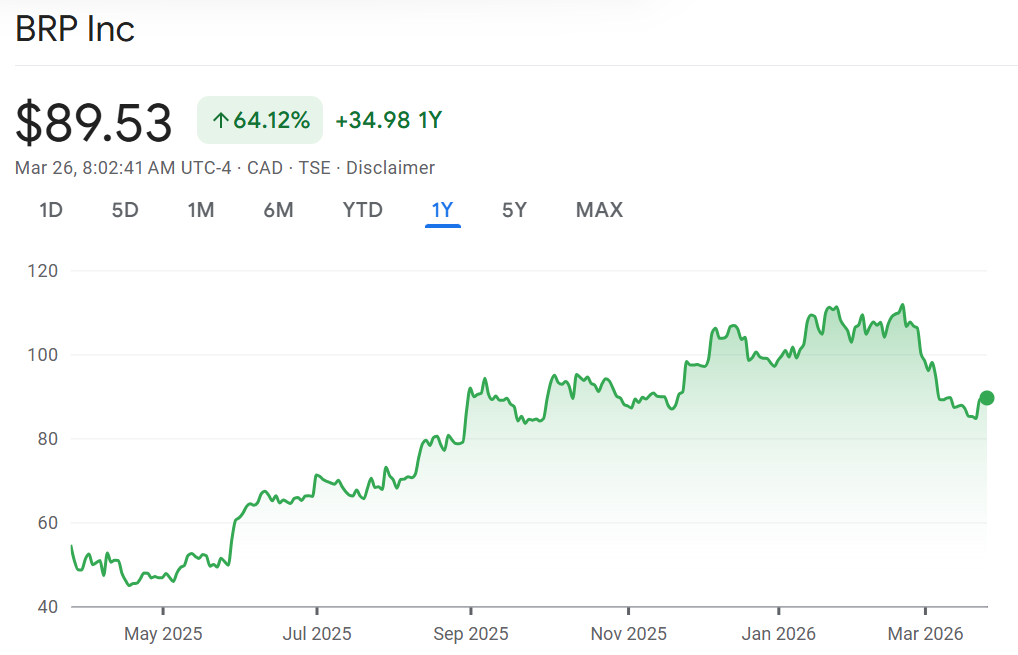Open the Disclaimer link
This screenshot has width=1018, height=655.
coord(390,168)
